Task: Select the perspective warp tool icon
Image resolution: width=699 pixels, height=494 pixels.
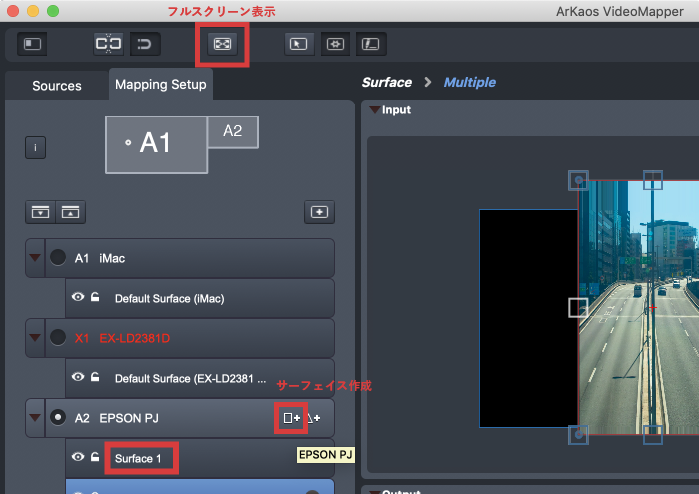Action: 371,44
